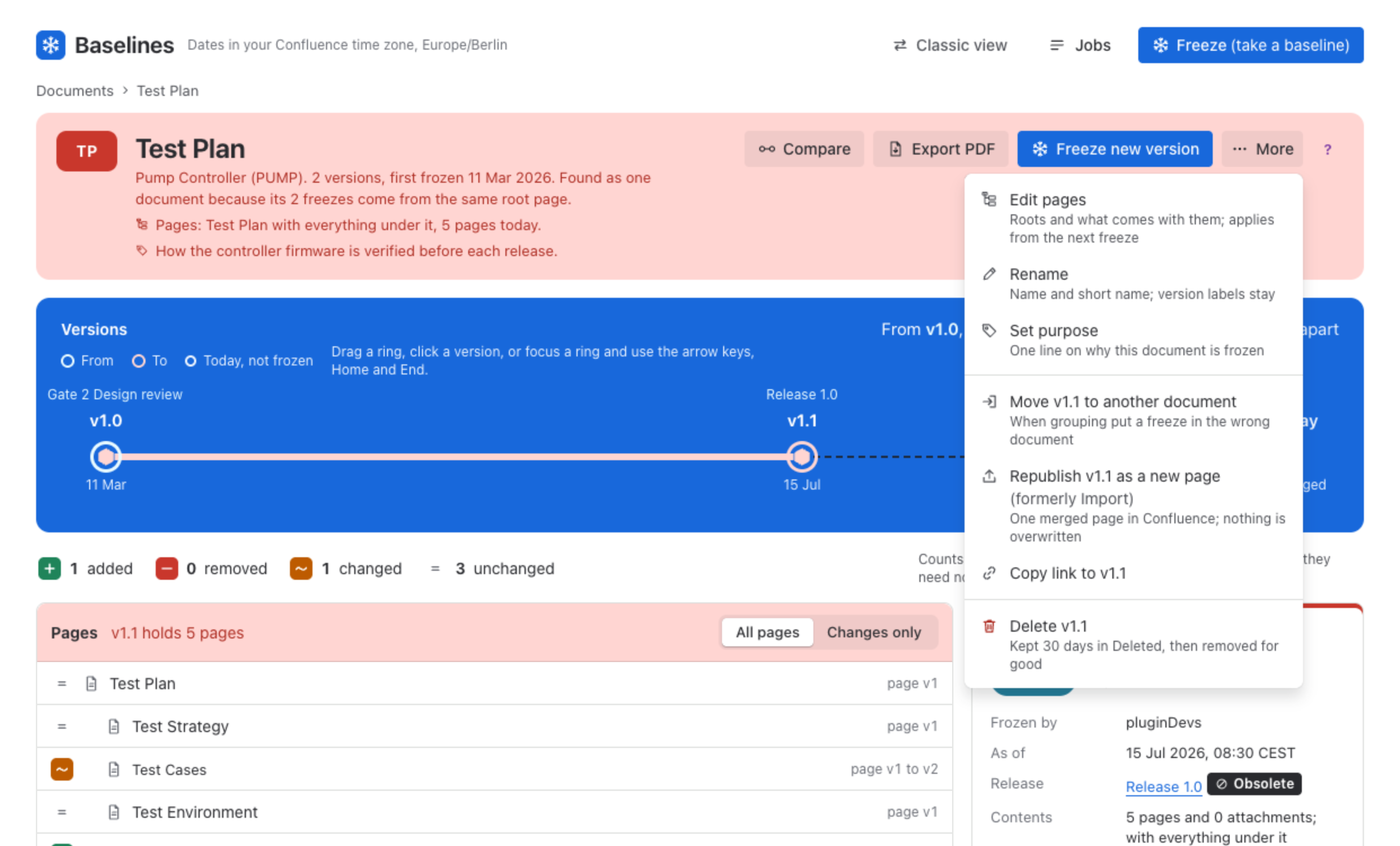The image size is (1400, 846).
Task: Click the purple question mark help icon
Action: tap(1327, 149)
